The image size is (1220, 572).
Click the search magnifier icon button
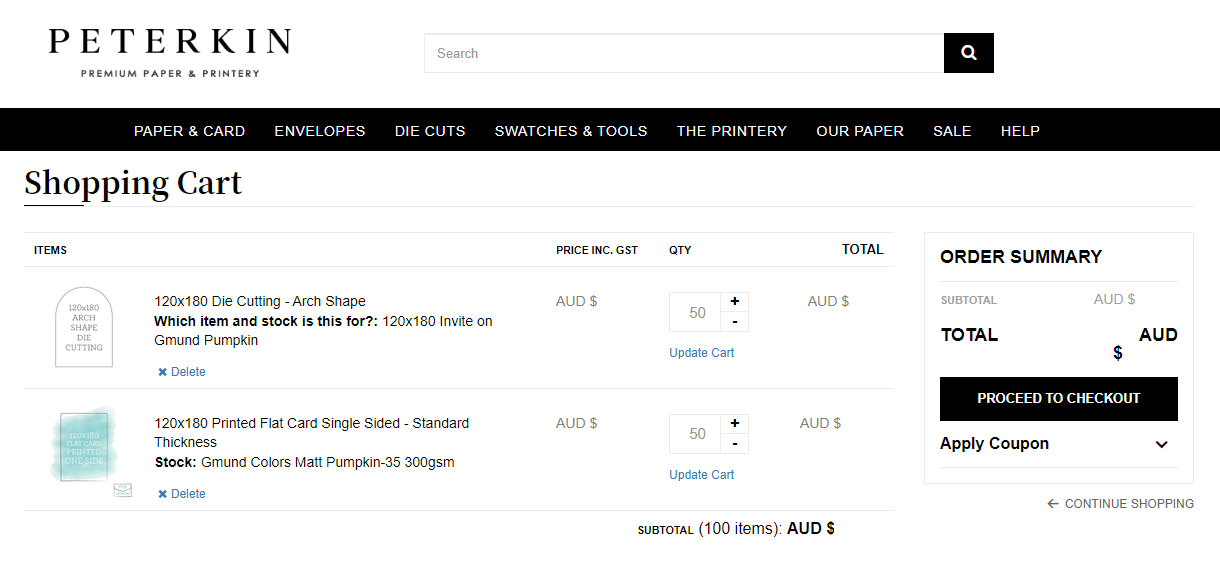(x=968, y=53)
